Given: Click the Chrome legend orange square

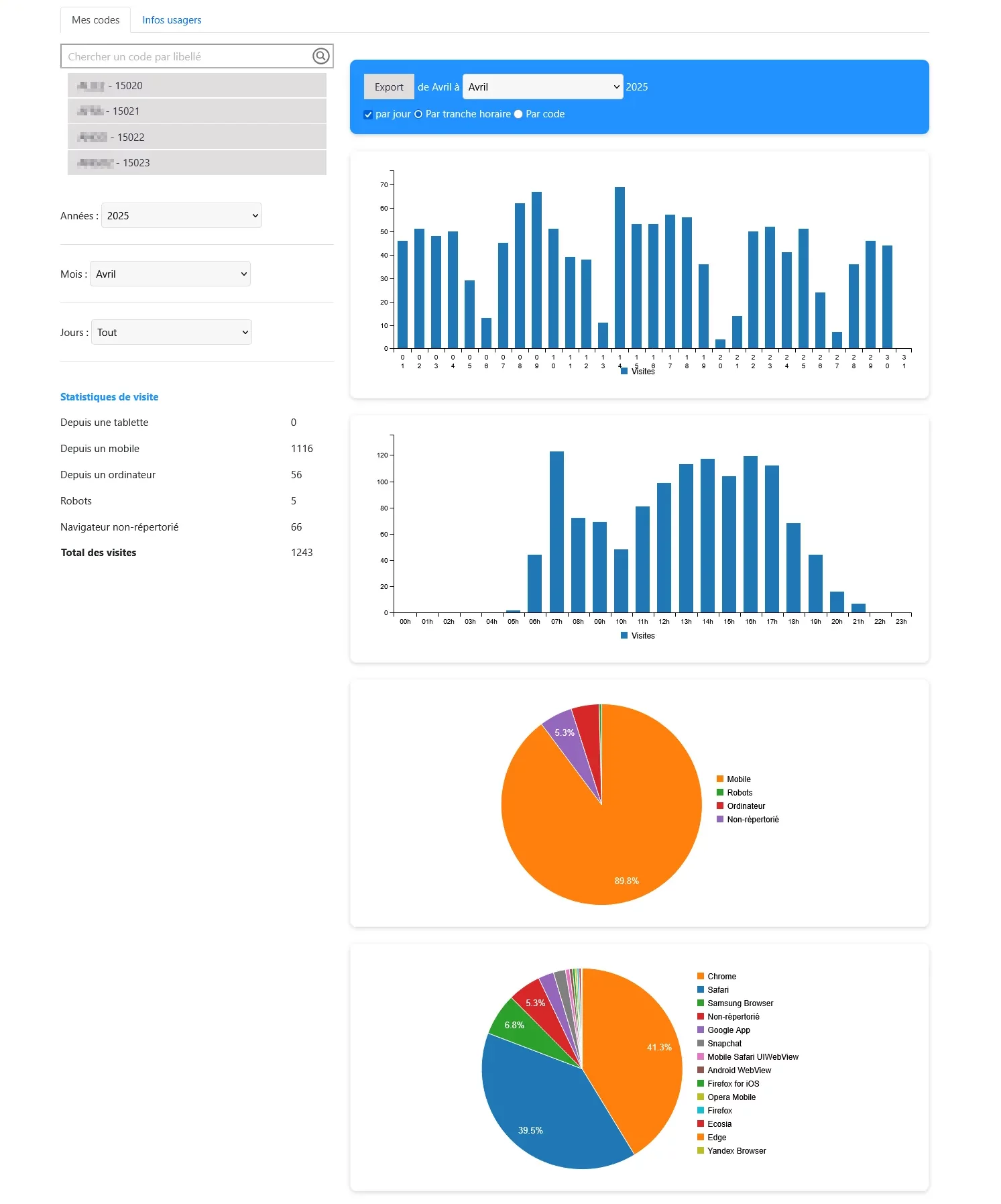Looking at the screenshot, I should (701, 976).
